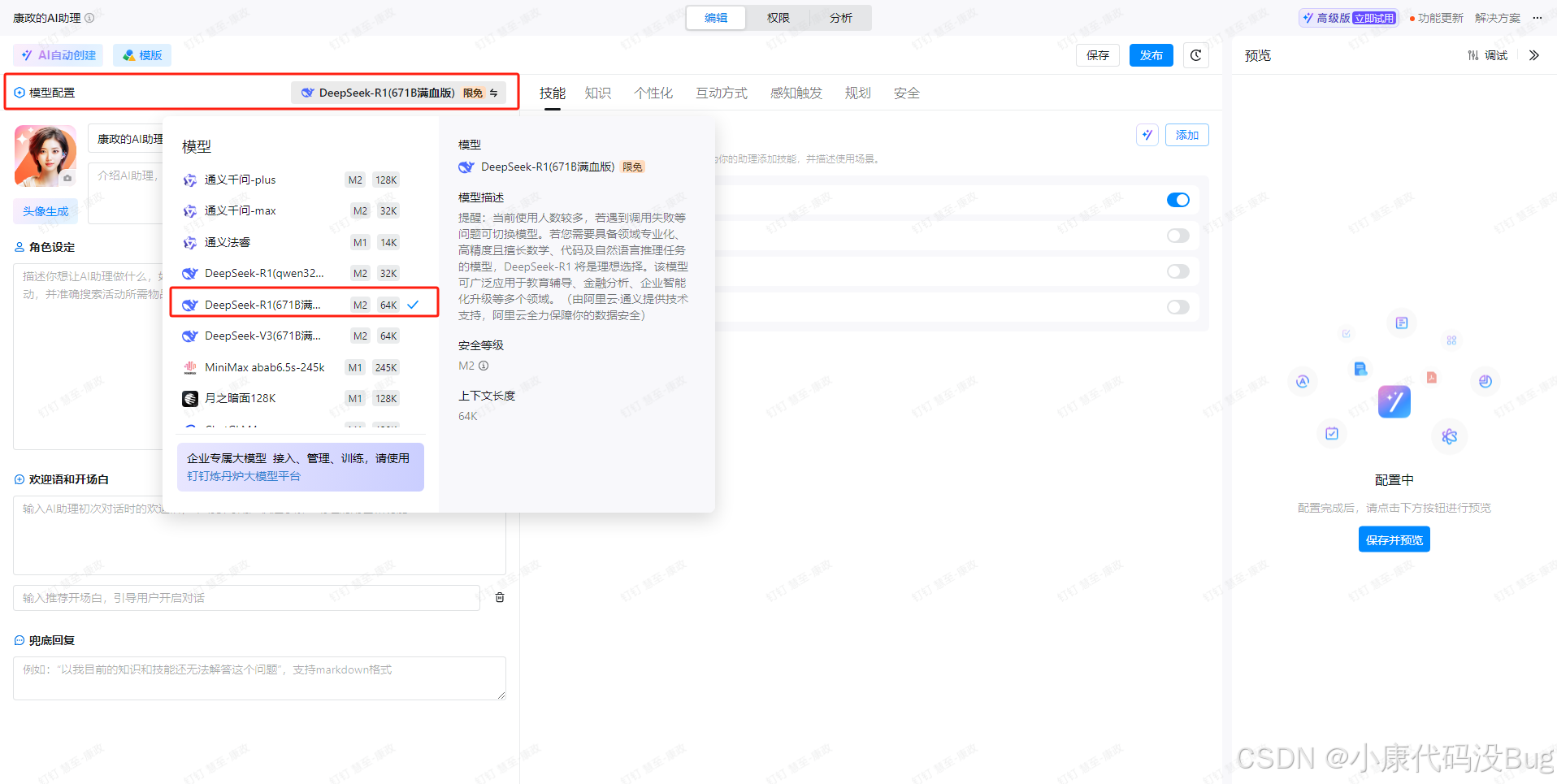
Task: Click the 立即试用 premium badge
Action: [x=1373, y=18]
